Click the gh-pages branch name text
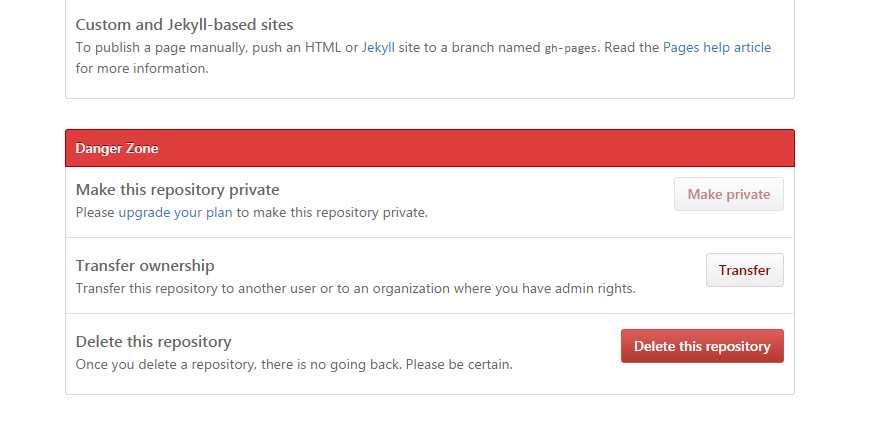Screen dimensions: 871x424 pos(570,48)
